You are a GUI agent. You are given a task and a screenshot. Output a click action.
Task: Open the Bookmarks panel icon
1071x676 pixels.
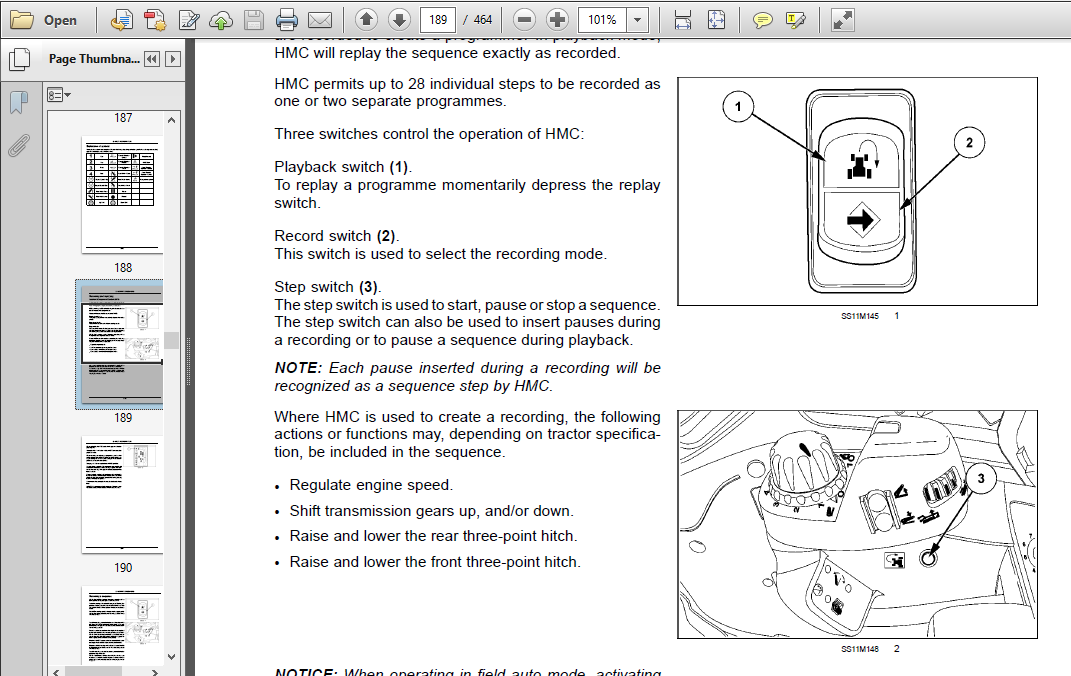coord(19,102)
